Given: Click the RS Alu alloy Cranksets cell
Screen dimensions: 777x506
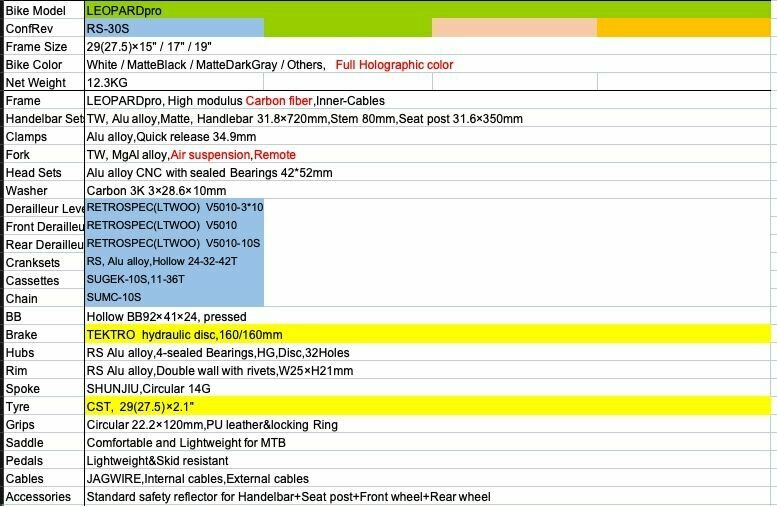Looking at the screenshot, I should pyautogui.click(x=174, y=261).
